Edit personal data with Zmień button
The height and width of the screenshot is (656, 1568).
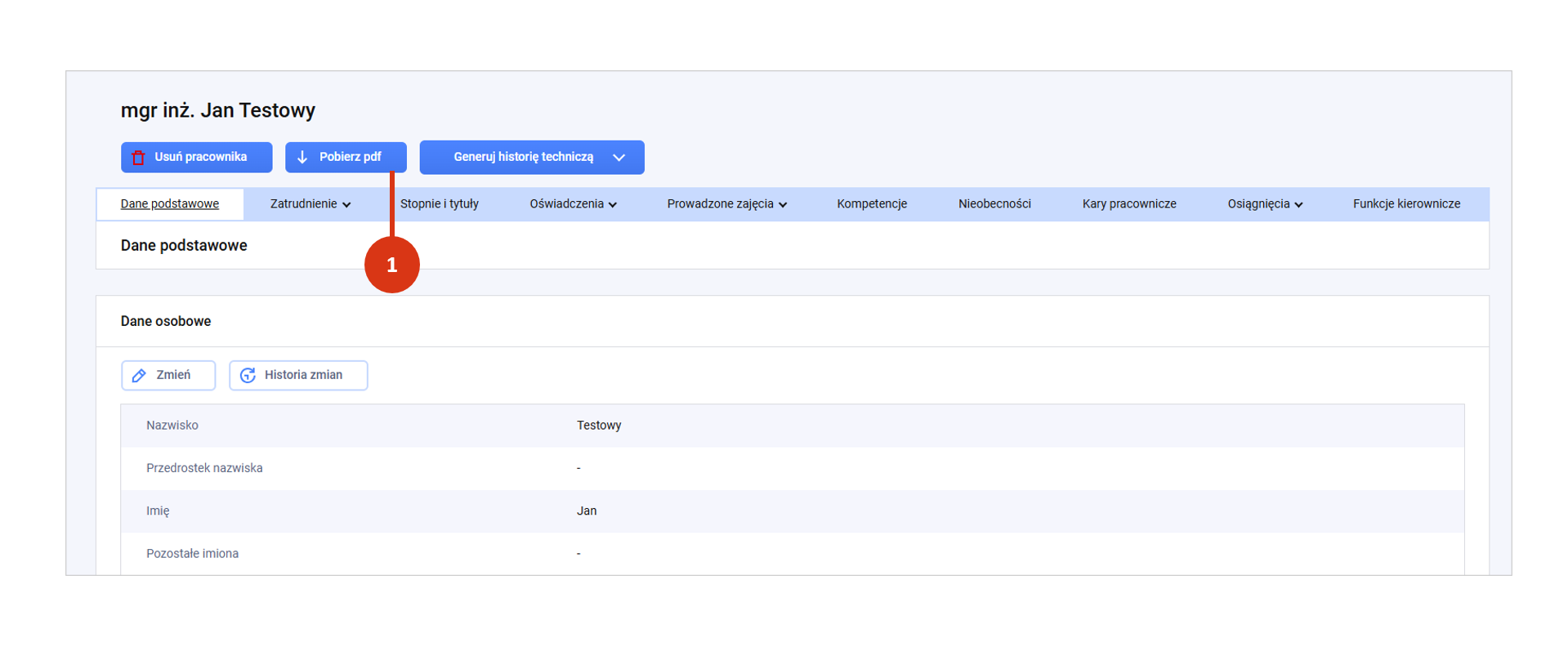point(168,375)
